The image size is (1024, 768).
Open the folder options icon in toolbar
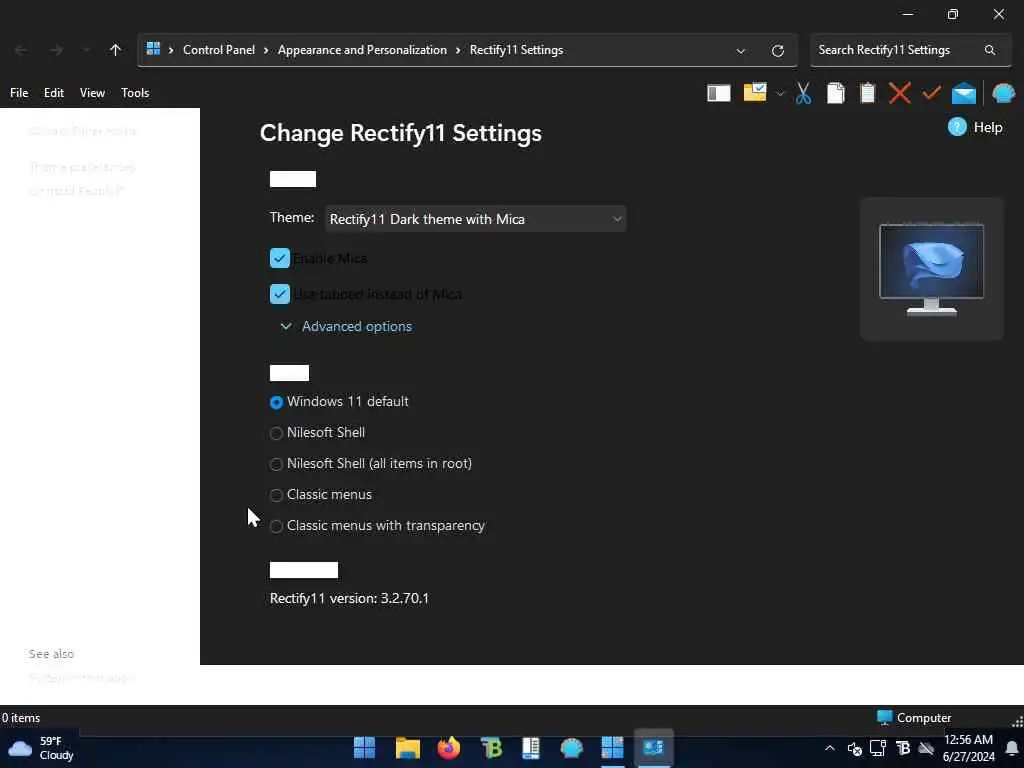coord(755,92)
